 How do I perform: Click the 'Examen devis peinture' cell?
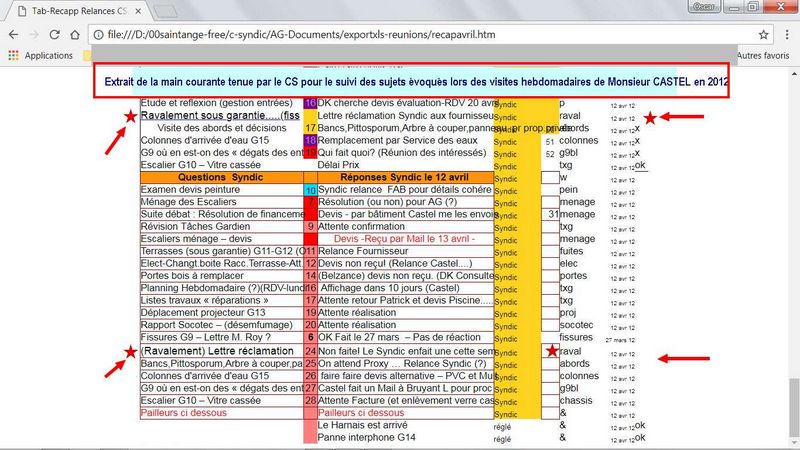click(221, 189)
